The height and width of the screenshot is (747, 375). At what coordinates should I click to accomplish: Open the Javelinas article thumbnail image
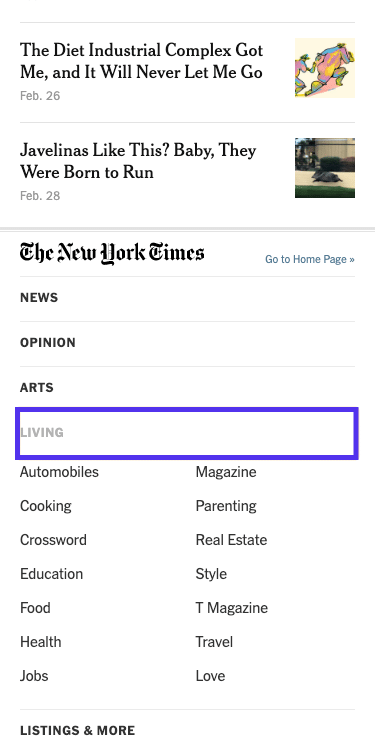[x=324, y=168]
